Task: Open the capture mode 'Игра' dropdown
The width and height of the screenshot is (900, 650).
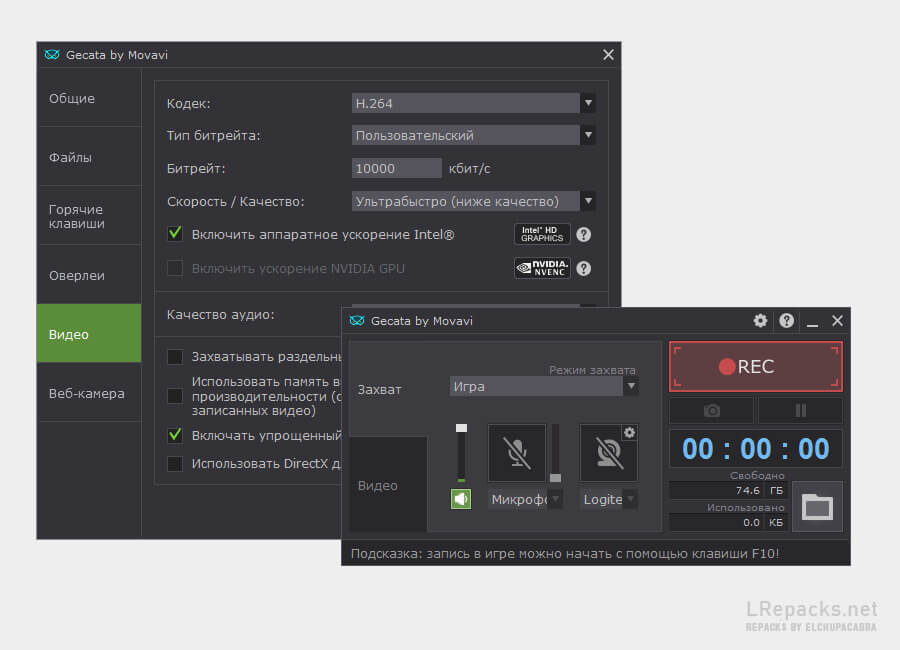Action: [x=544, y=386]
